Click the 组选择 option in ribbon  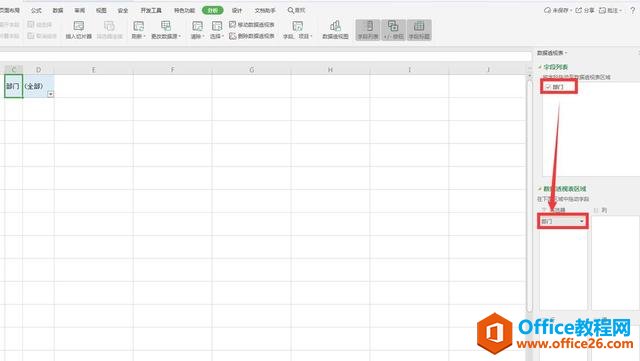click(40, 25)
